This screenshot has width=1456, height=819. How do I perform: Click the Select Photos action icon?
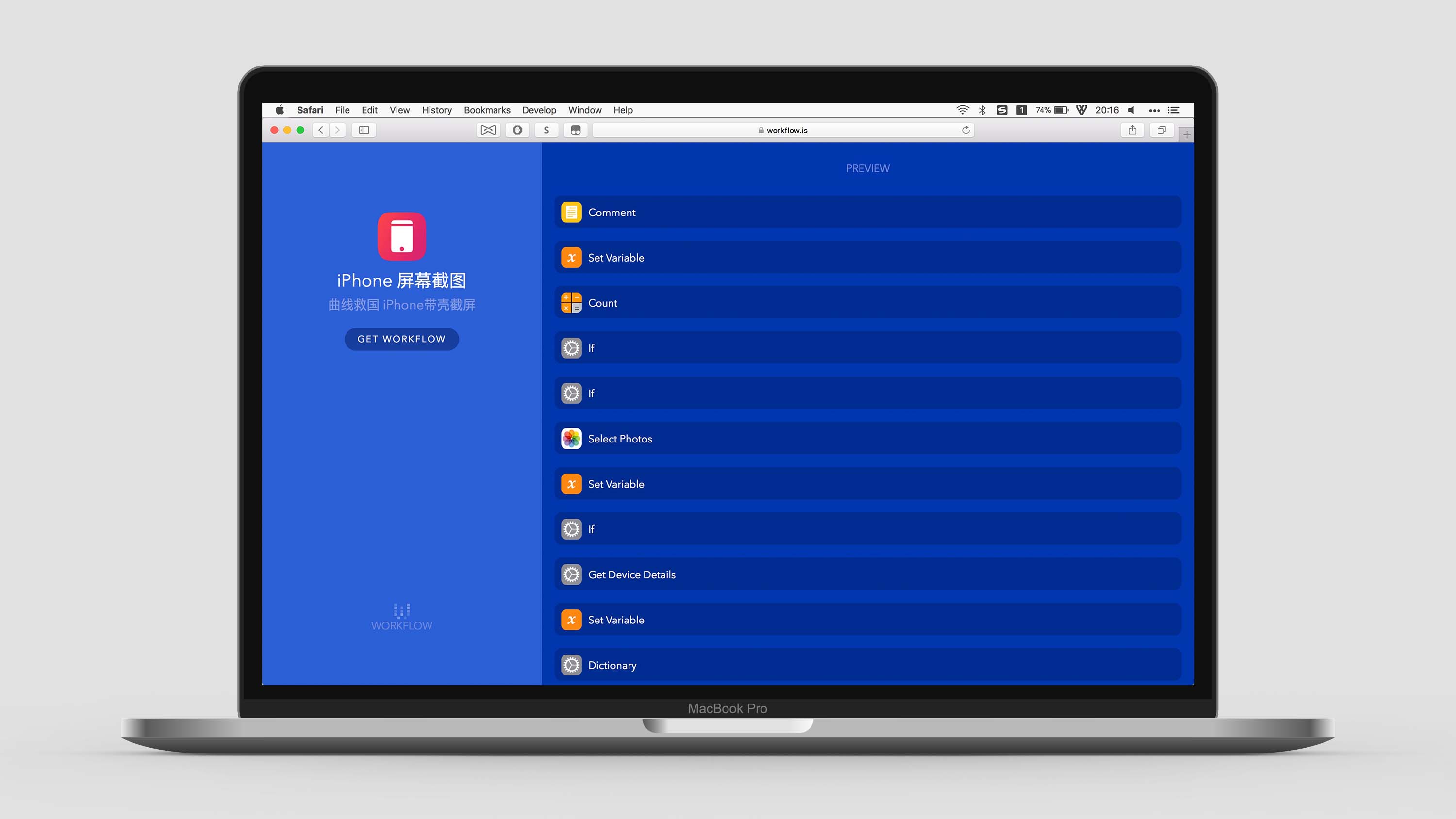(x=571, y=438)
